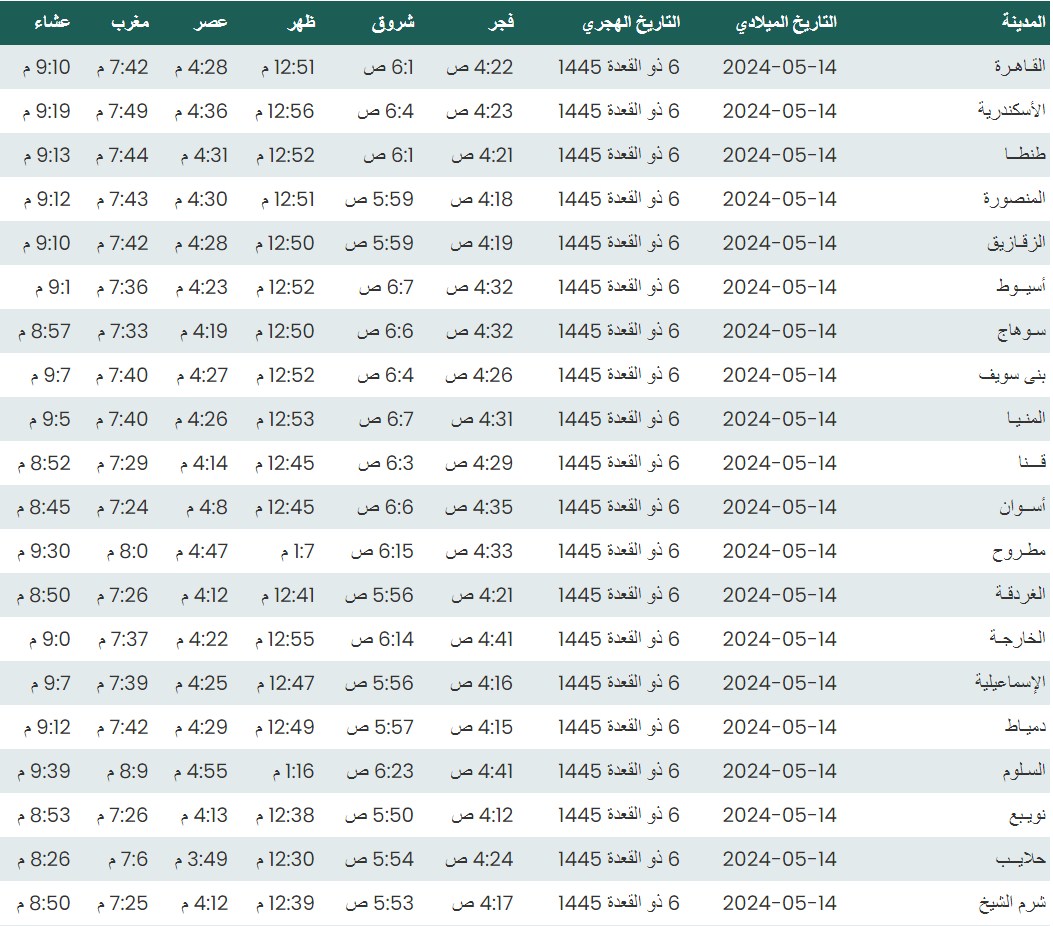Screen dimensions: 1053x926
Task: Click the المدينة column header
Action: point(1024,22)
